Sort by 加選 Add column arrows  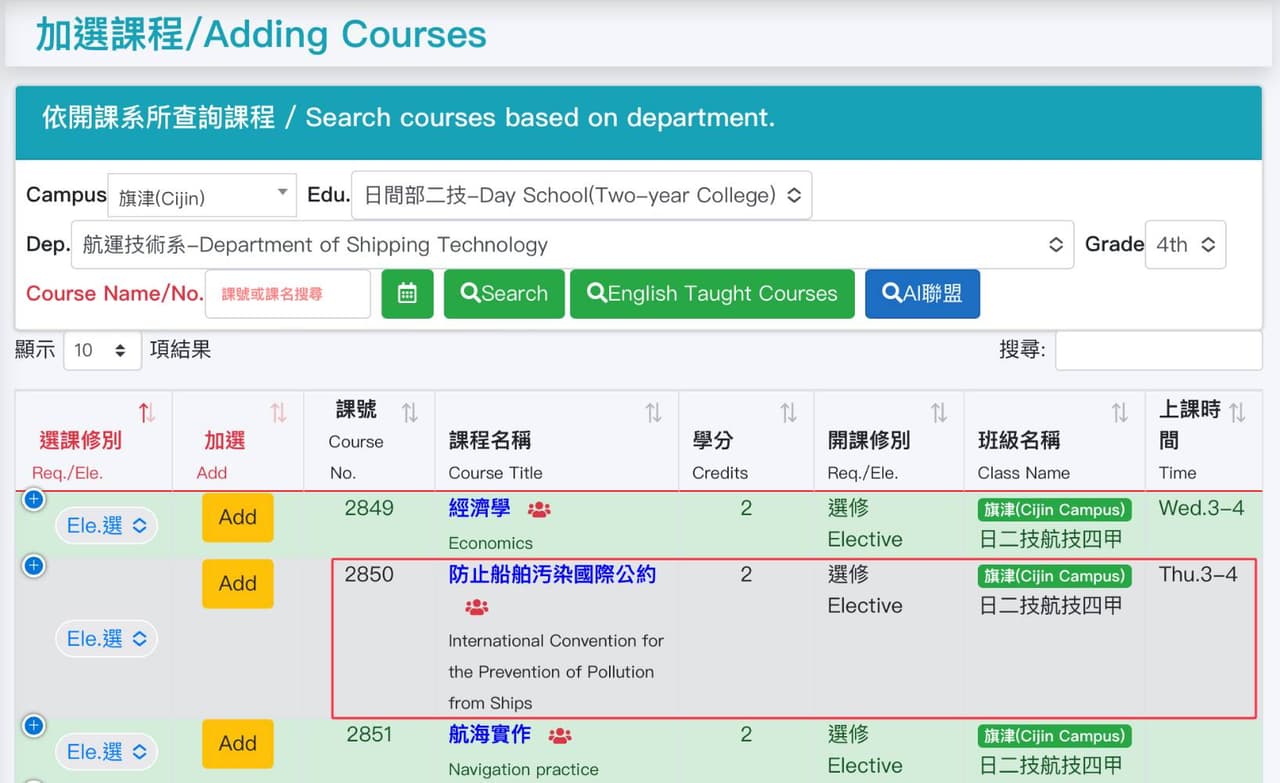(278, 412)
